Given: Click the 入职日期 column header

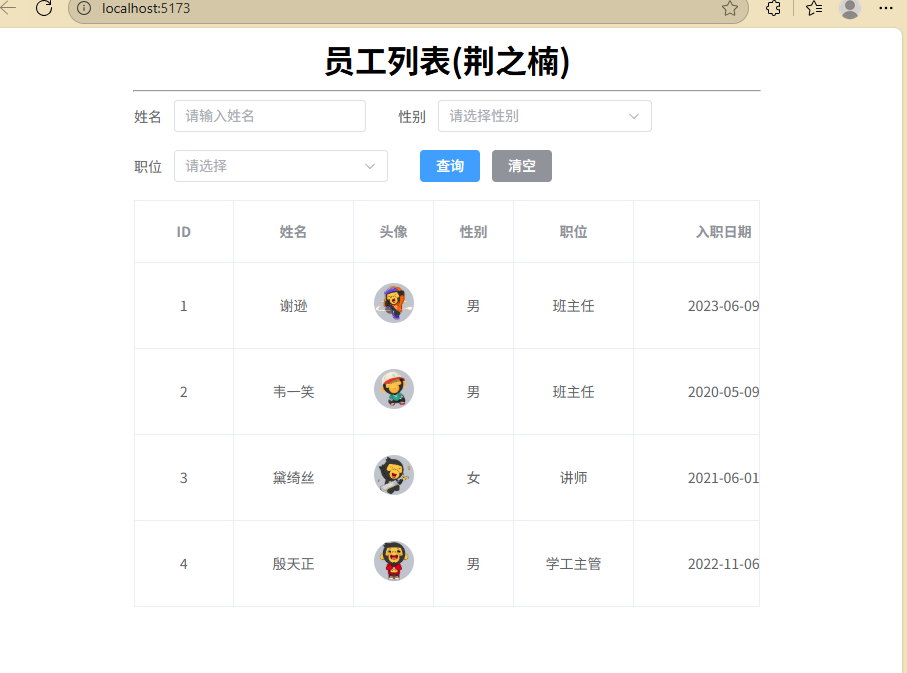Looking at the screenshot, I should click(723, 232).
